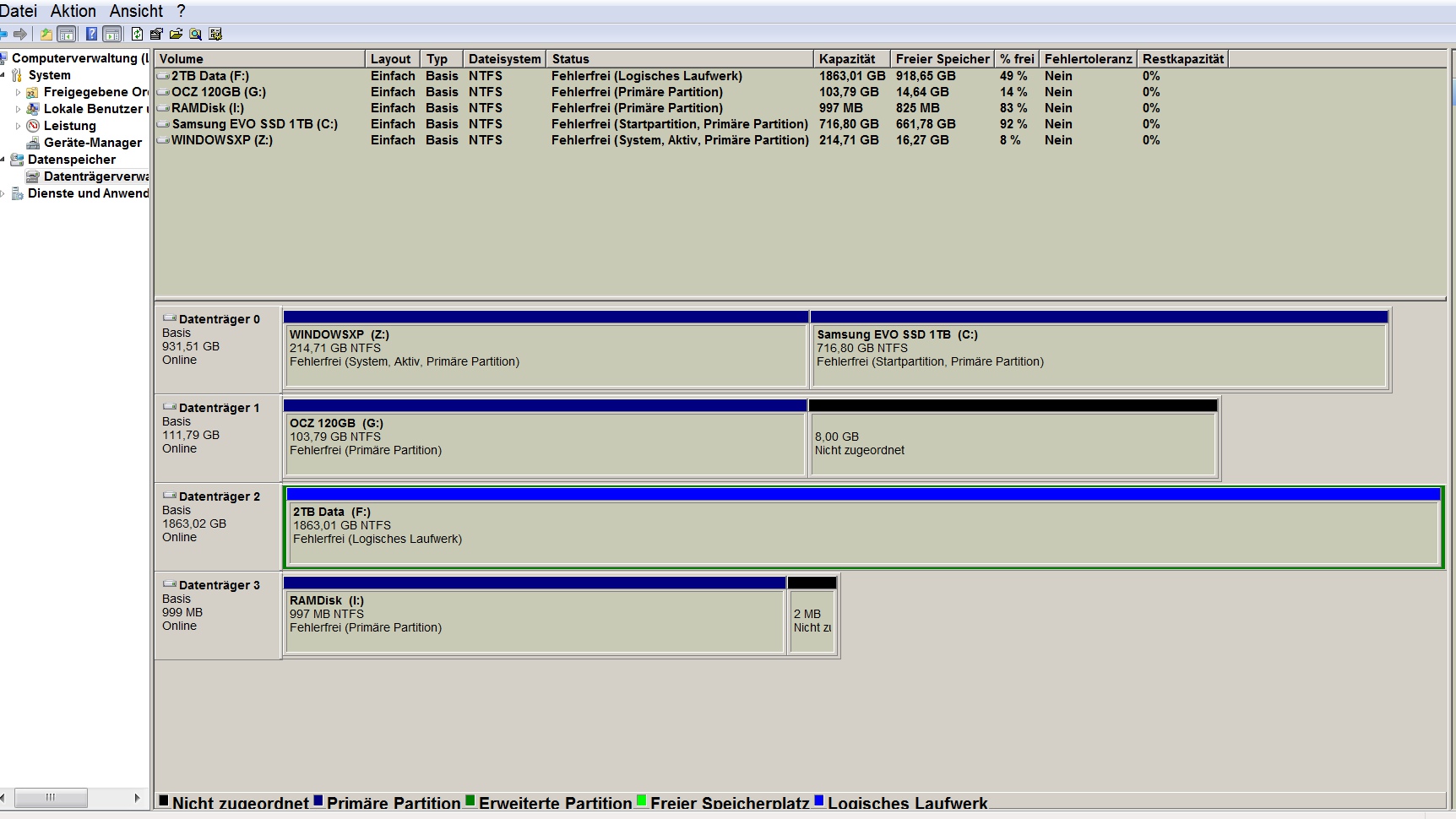
Task: Click the Datenträger 3 disk icon
Action: tap(169, 584)
